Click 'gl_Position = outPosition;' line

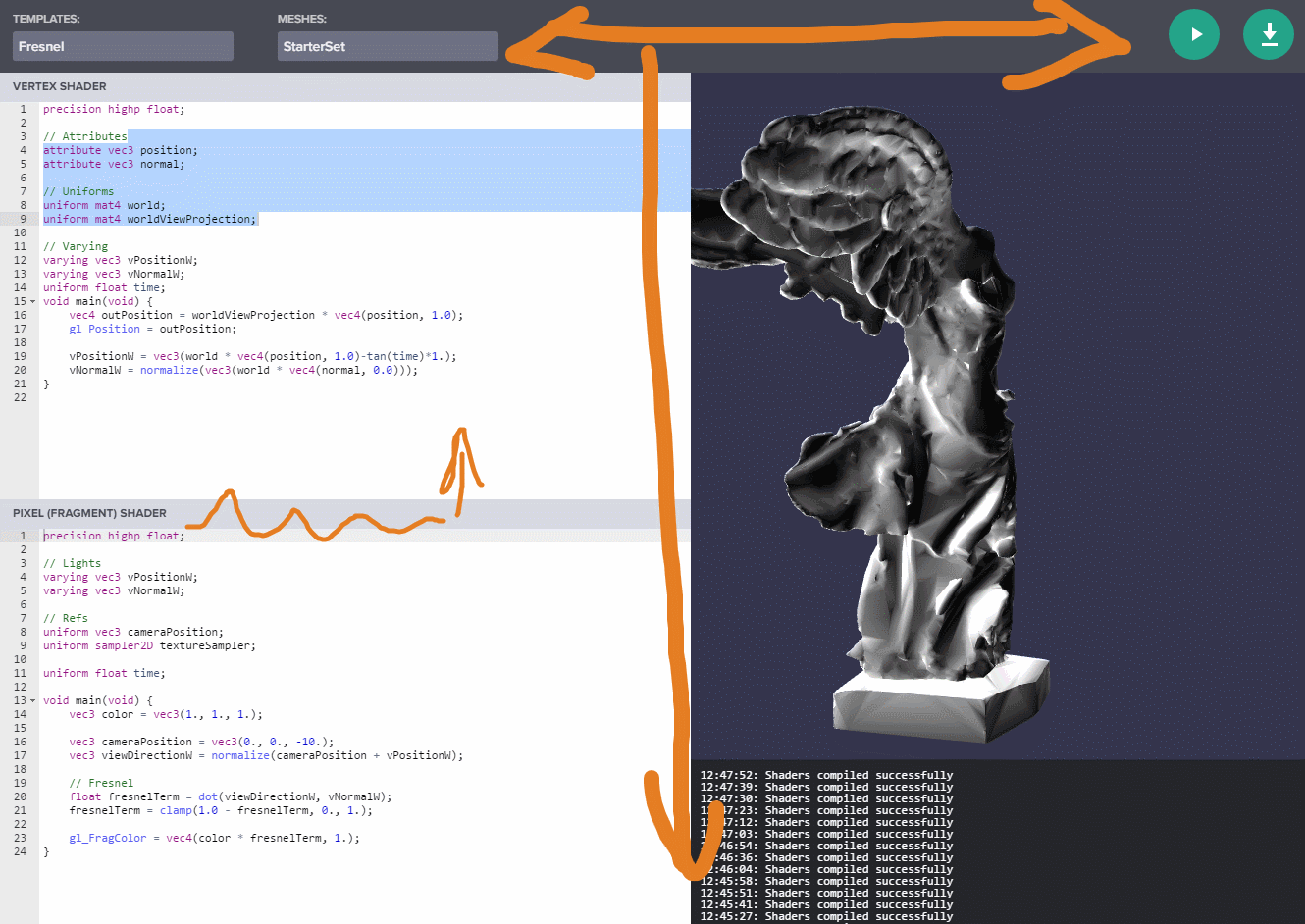coord(153,329)
